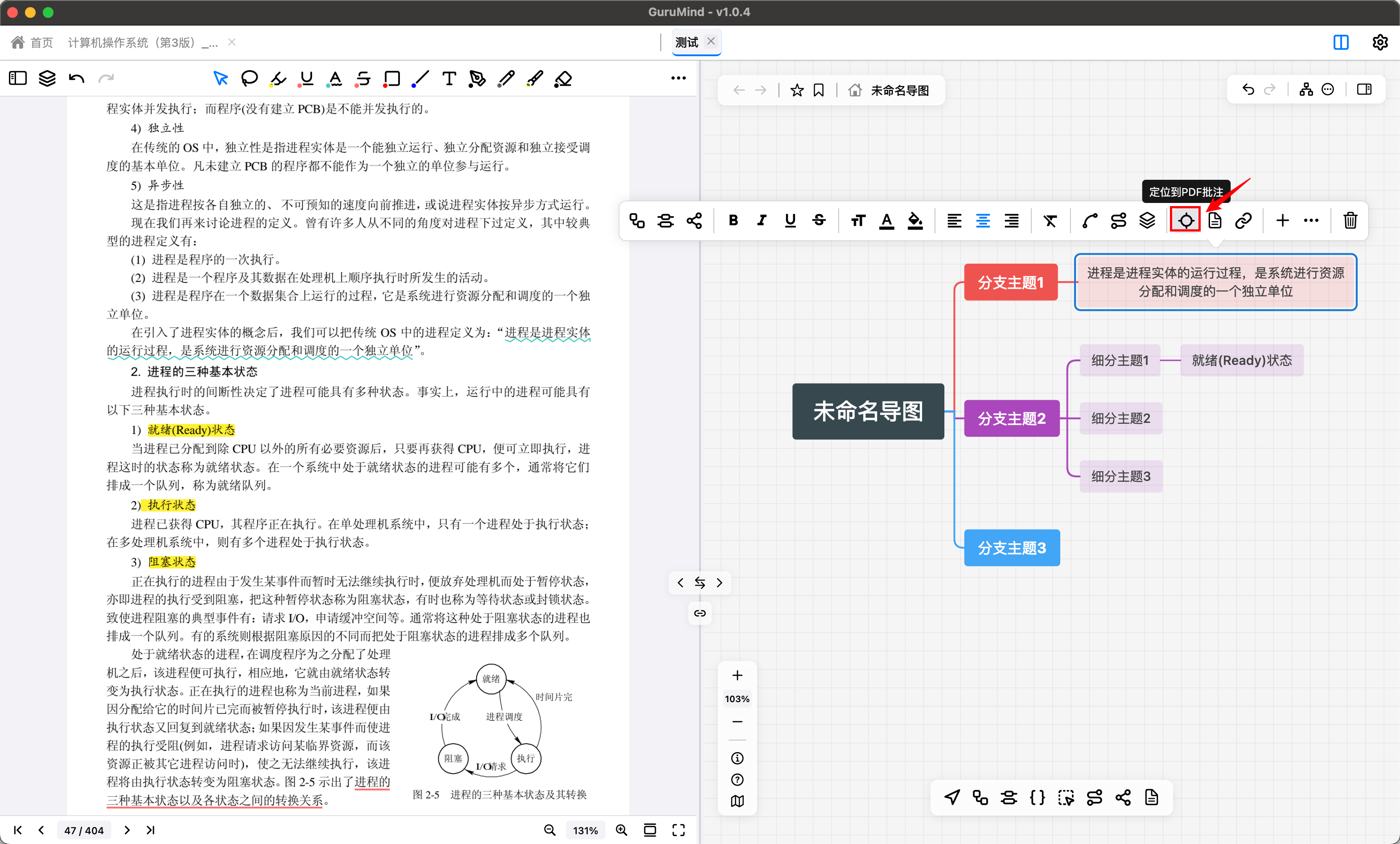Open the more options menu in PDF toolbar

[679, 79]
